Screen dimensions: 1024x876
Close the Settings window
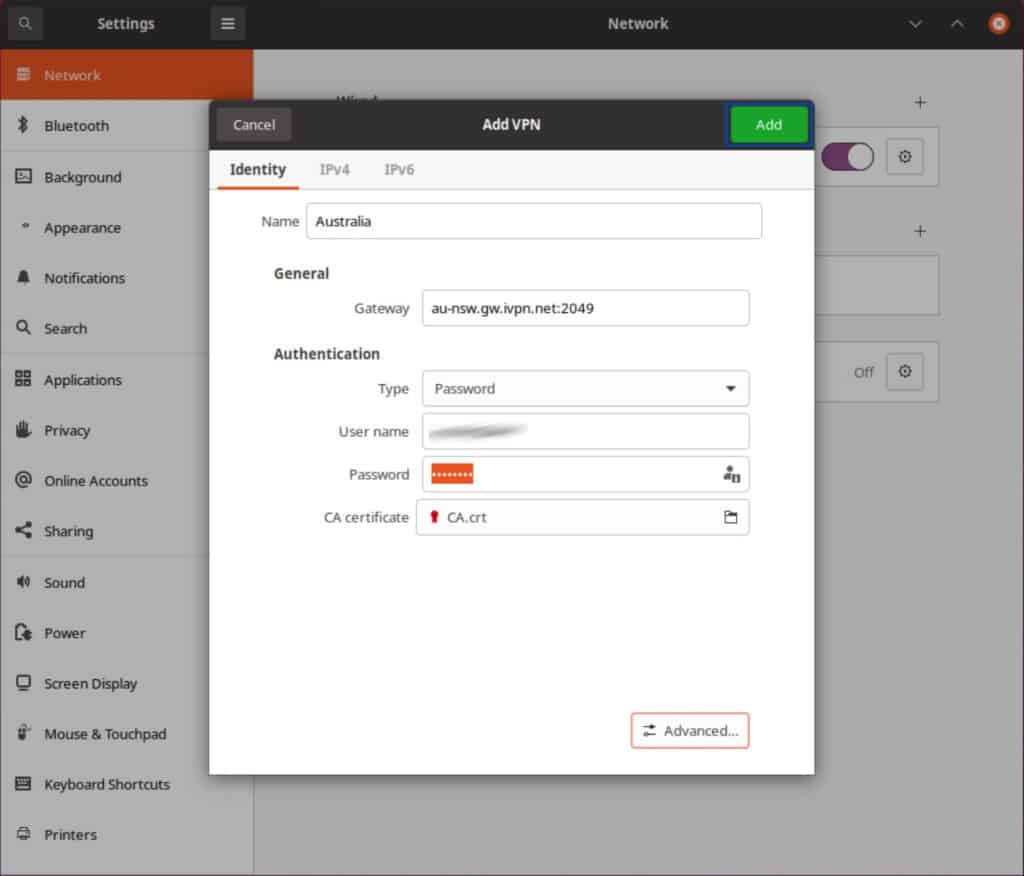click(x=998, y=24)
